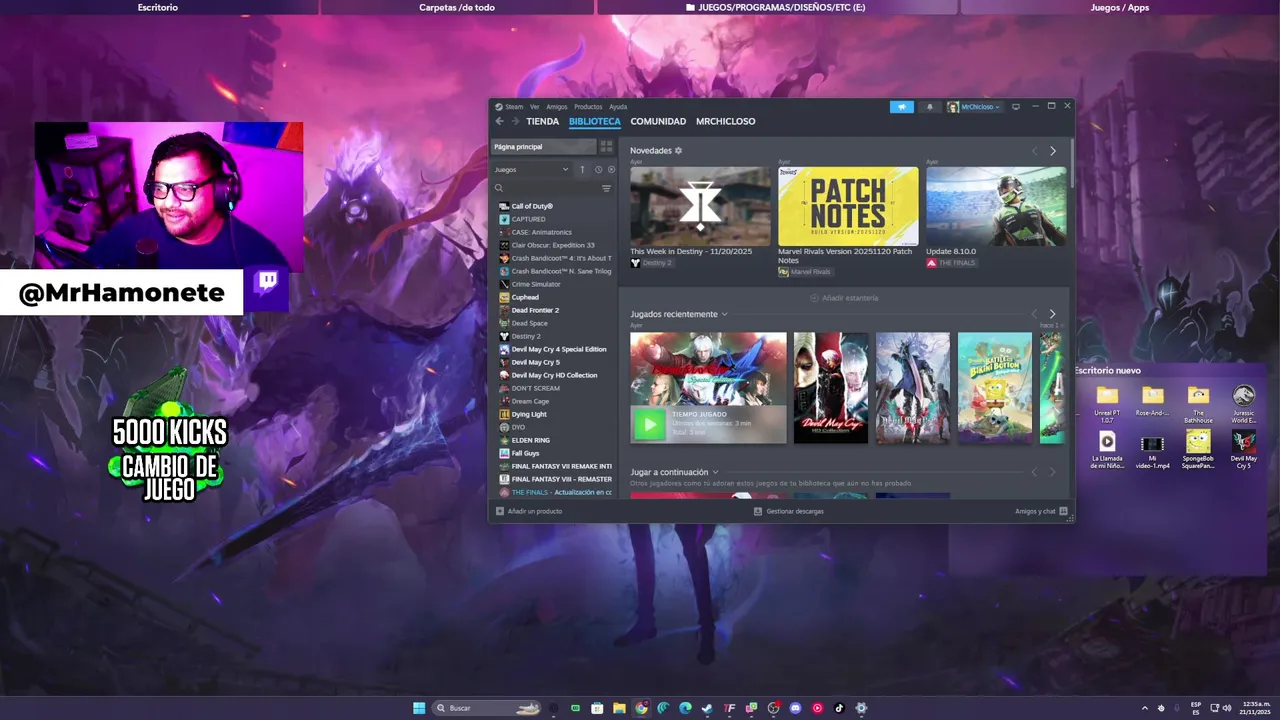Click Página principal button
Viewport: 1280px width, 720px height.
point(543,146)
